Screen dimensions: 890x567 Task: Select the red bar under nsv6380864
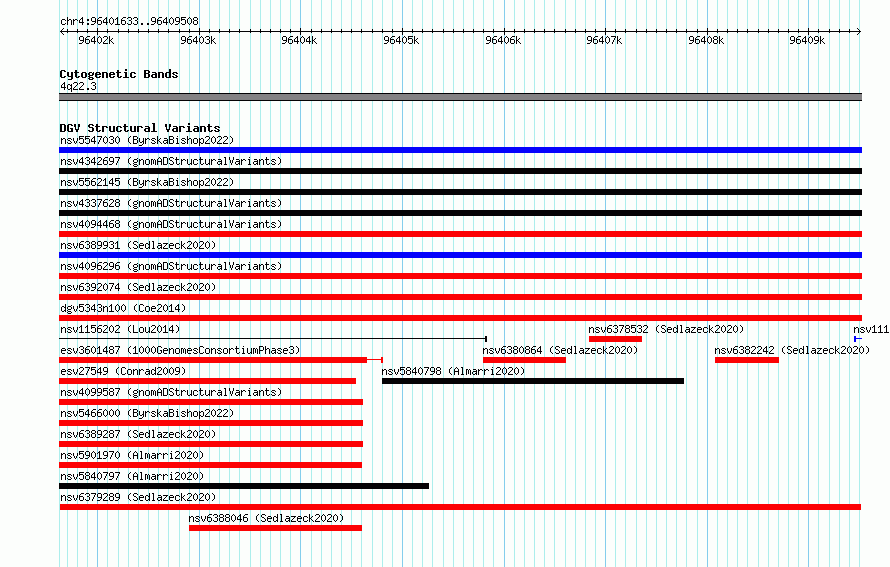click(524, 360)
